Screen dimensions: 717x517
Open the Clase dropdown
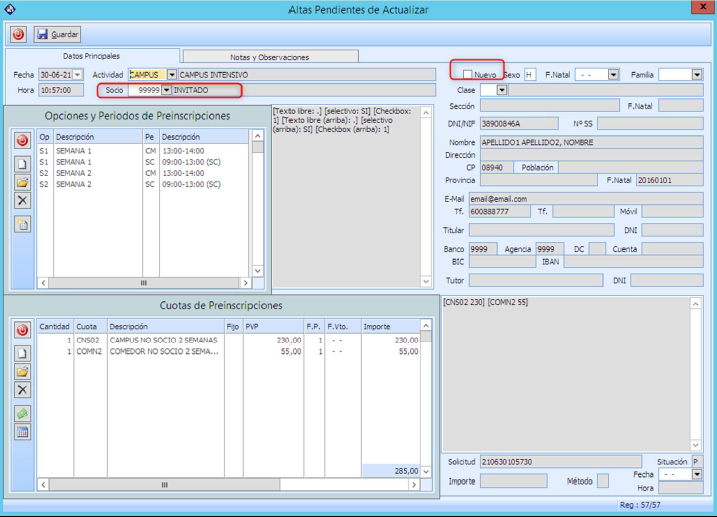pyautogui.click(x=502, y=90)
